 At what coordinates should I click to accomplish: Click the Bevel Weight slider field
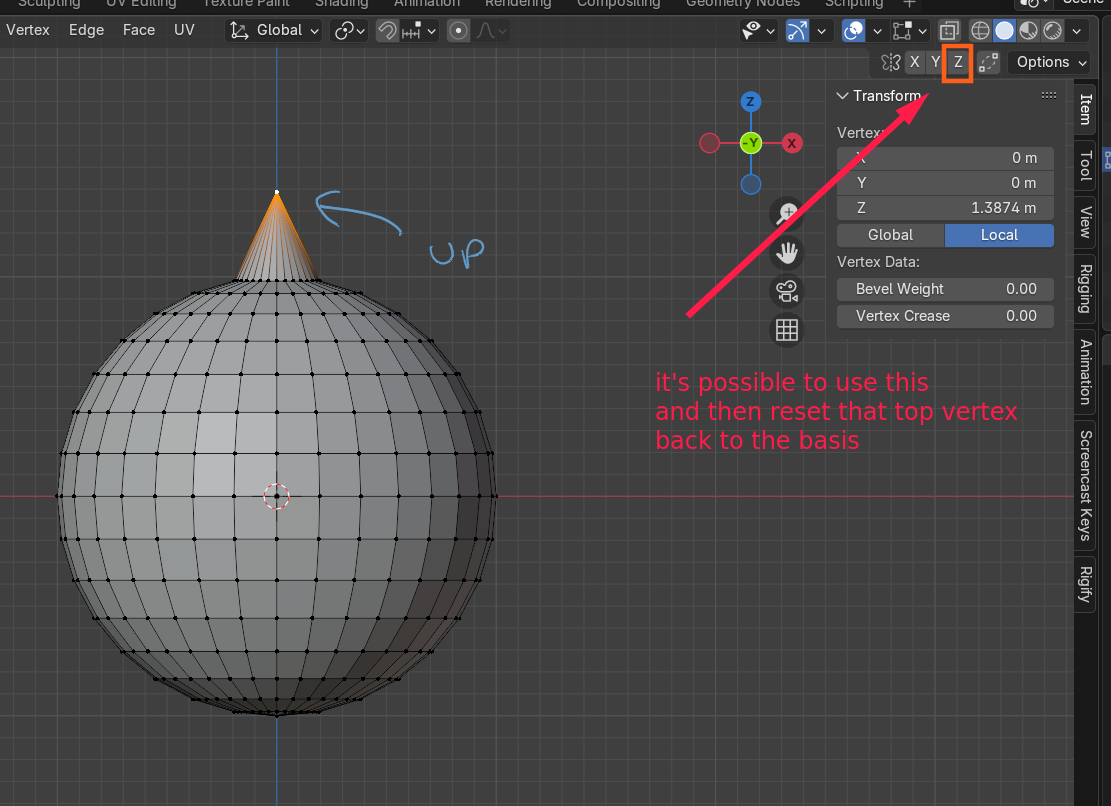click(945, 289)
